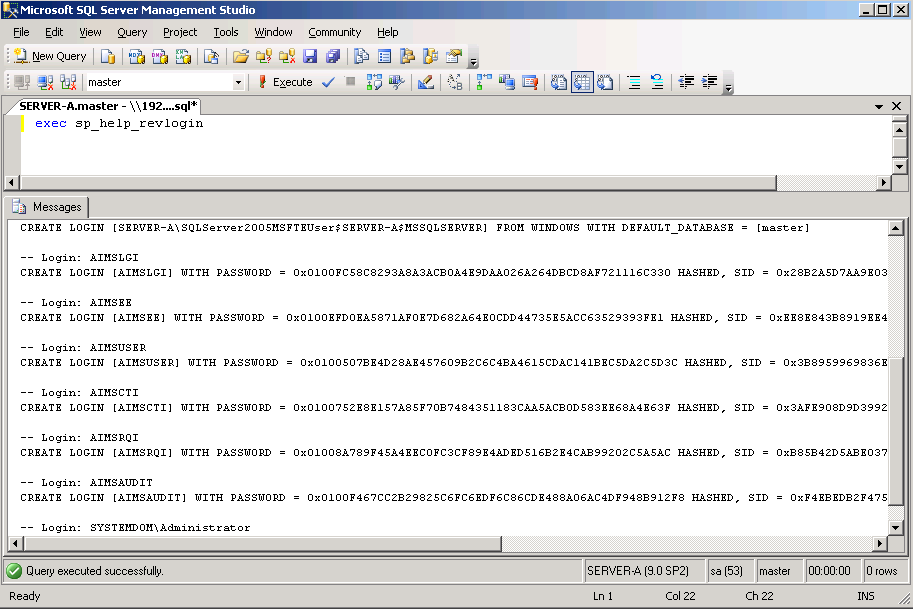Select the Parse query checkmark icon
The height and width of the screenshot is (609, 913).
click(x=328, y=81)
